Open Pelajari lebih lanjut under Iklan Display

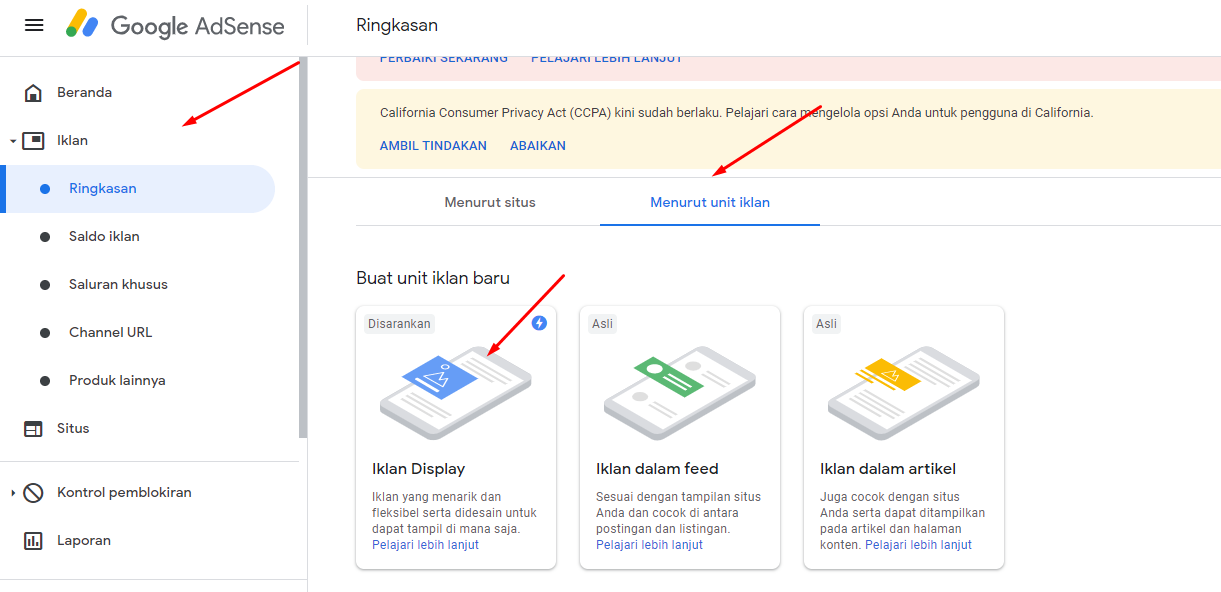coord(425,545)
